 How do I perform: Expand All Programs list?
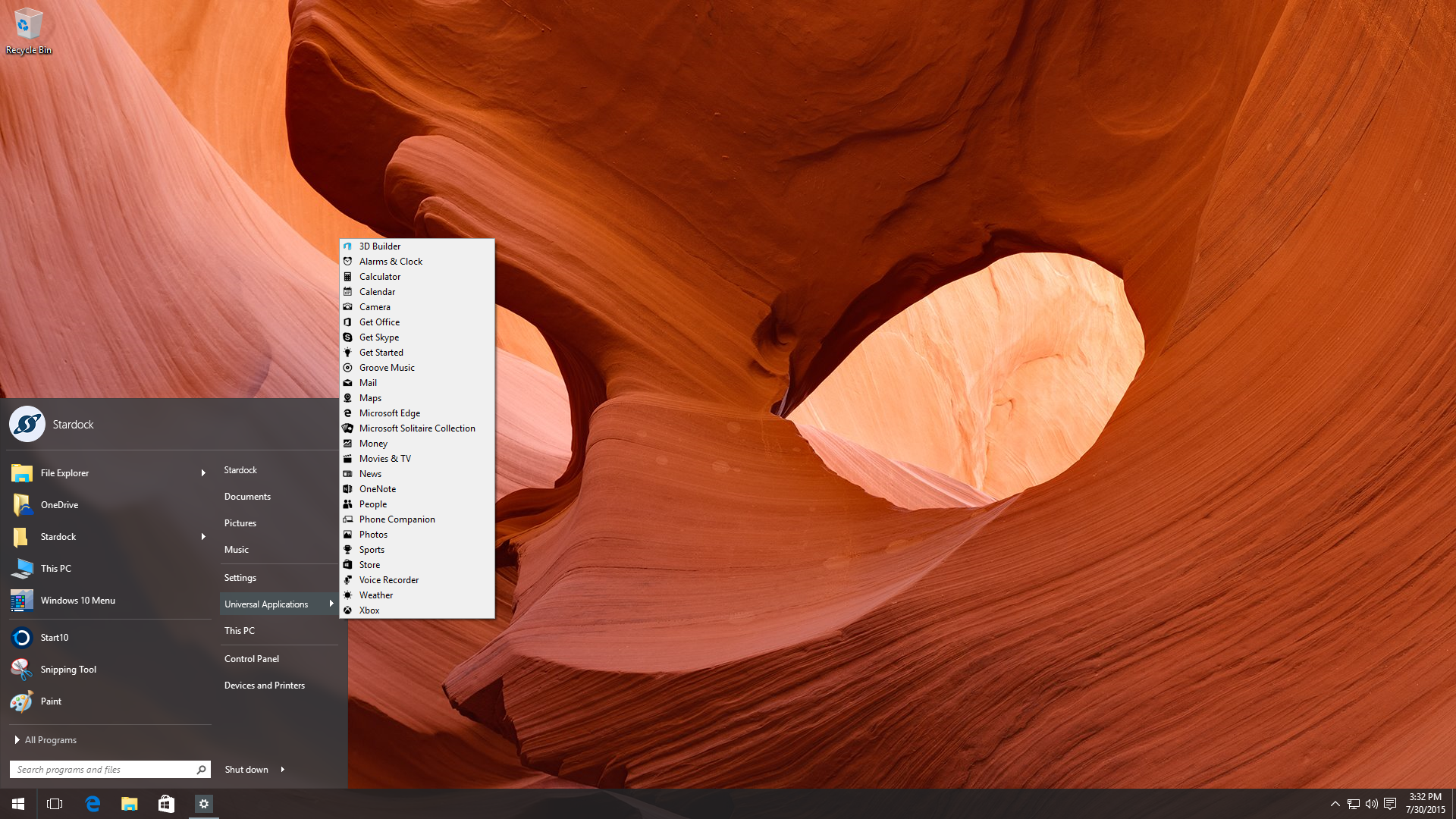click(x=45, y=740)
